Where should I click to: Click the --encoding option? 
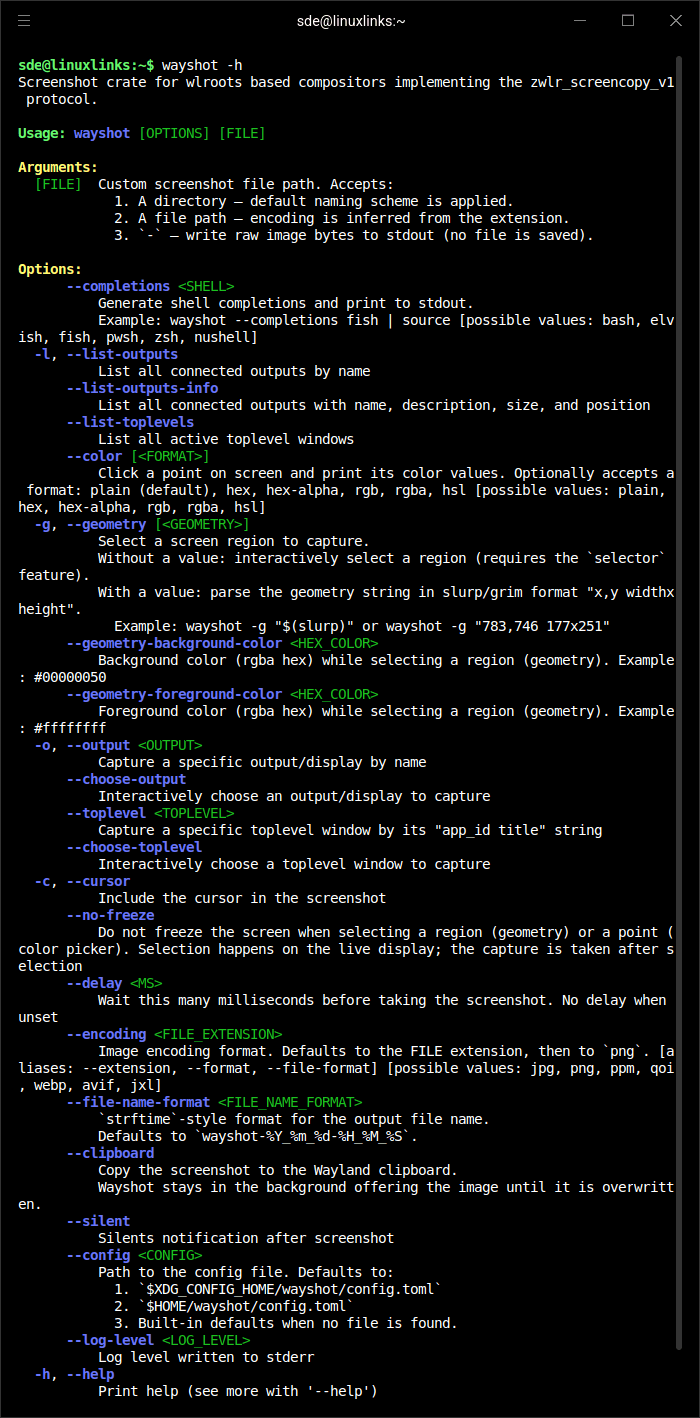click(106, 1034)
